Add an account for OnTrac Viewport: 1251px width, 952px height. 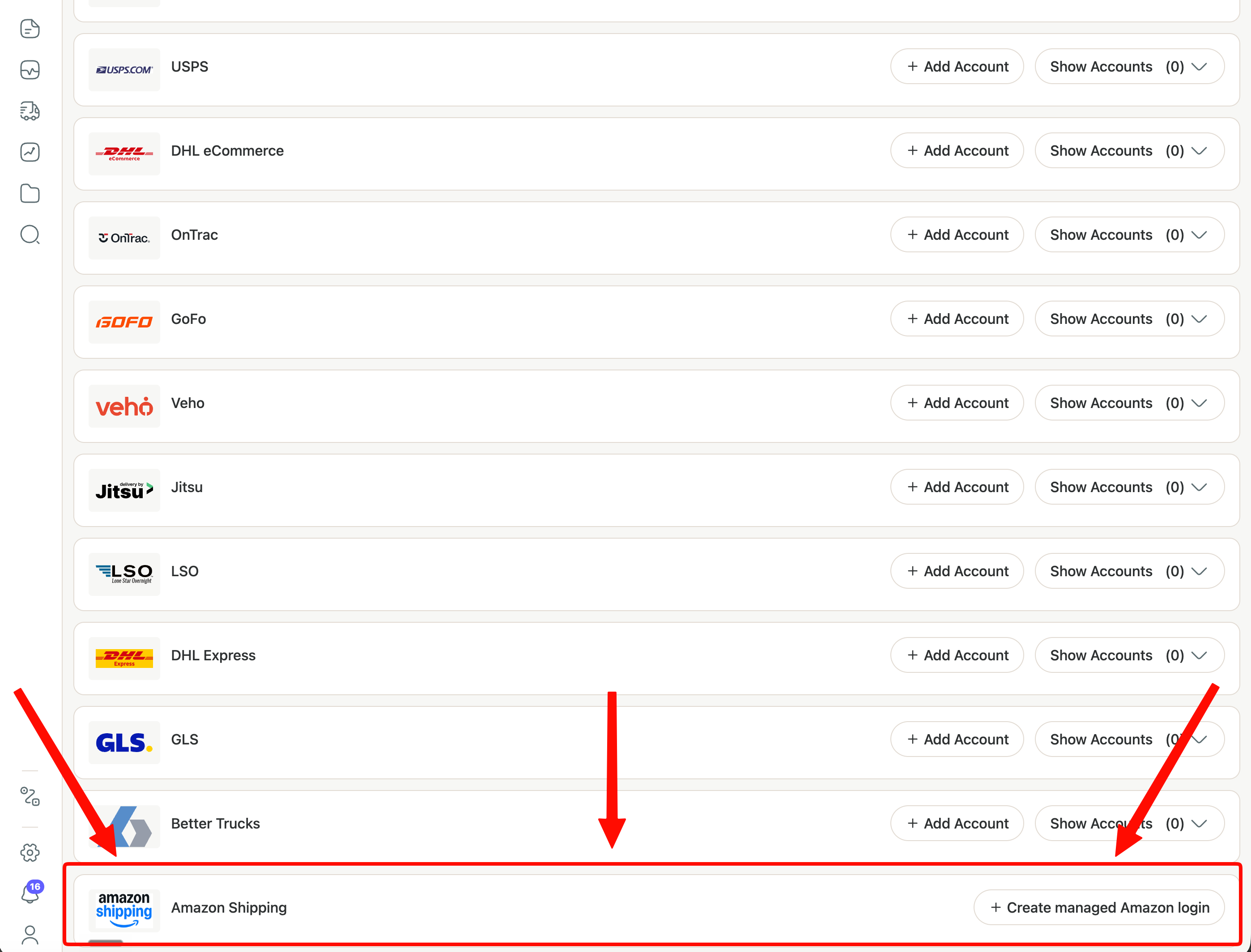(957, 234)
